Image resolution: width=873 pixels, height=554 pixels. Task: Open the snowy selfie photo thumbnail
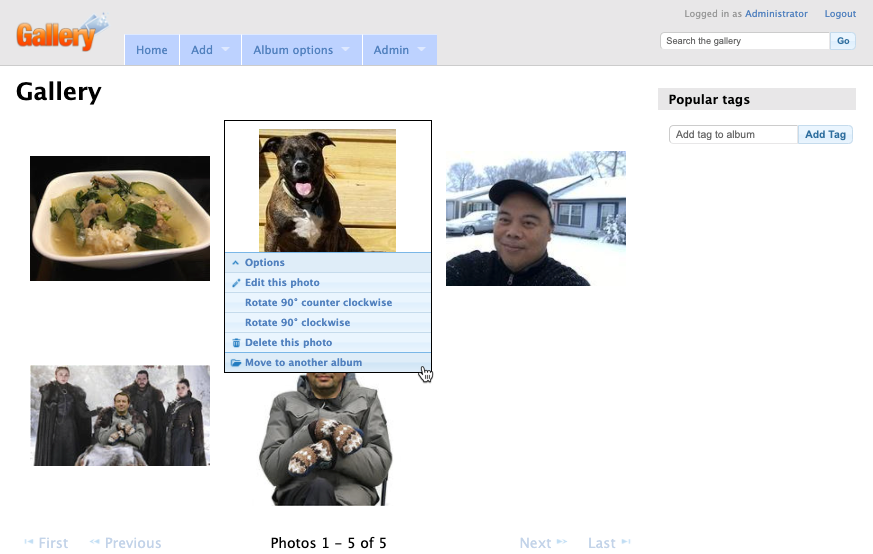coord(536,218)
